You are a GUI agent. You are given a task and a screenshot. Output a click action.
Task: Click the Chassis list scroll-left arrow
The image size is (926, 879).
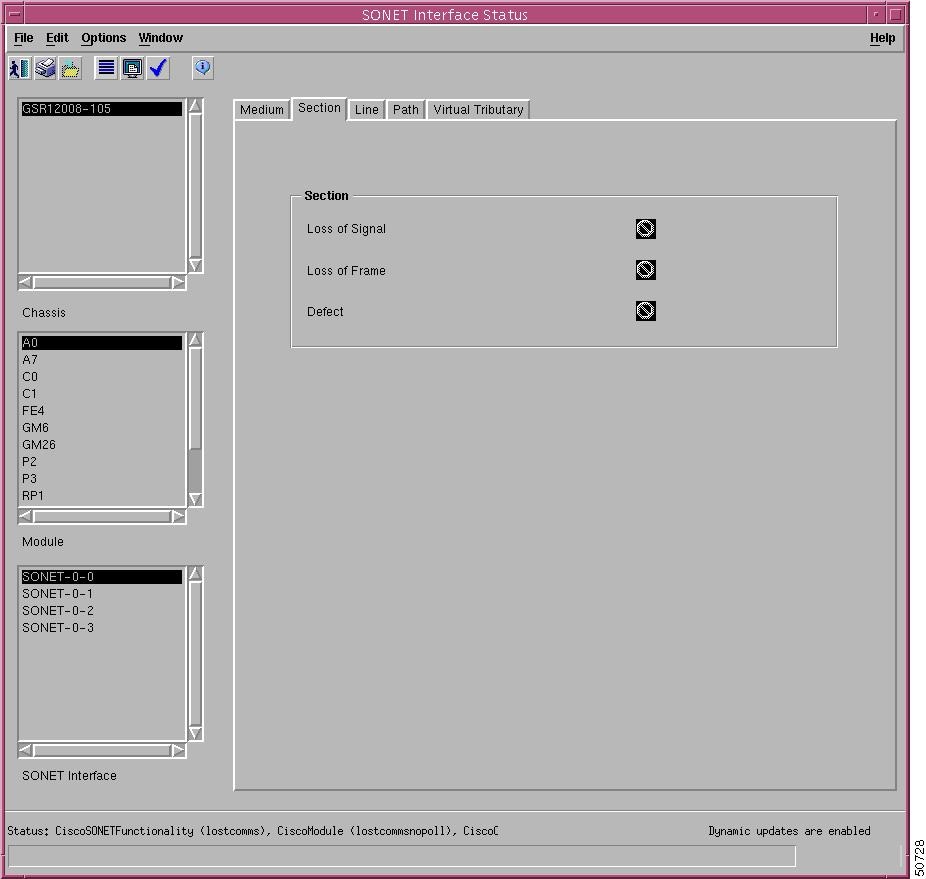click(25, 283)
